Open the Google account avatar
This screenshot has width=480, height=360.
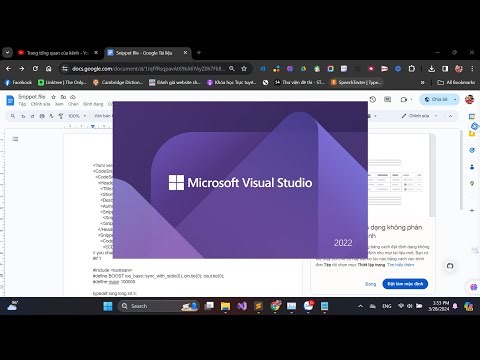[469, 99]
